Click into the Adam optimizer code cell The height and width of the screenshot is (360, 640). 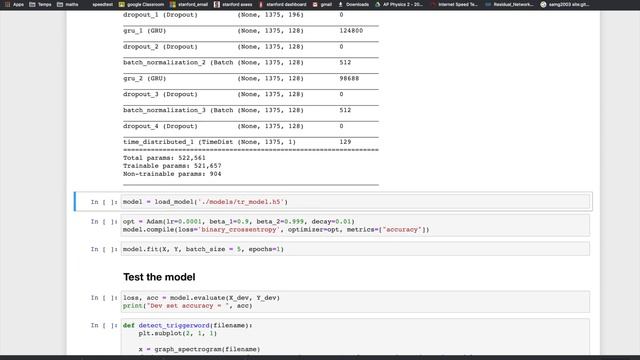355,225
